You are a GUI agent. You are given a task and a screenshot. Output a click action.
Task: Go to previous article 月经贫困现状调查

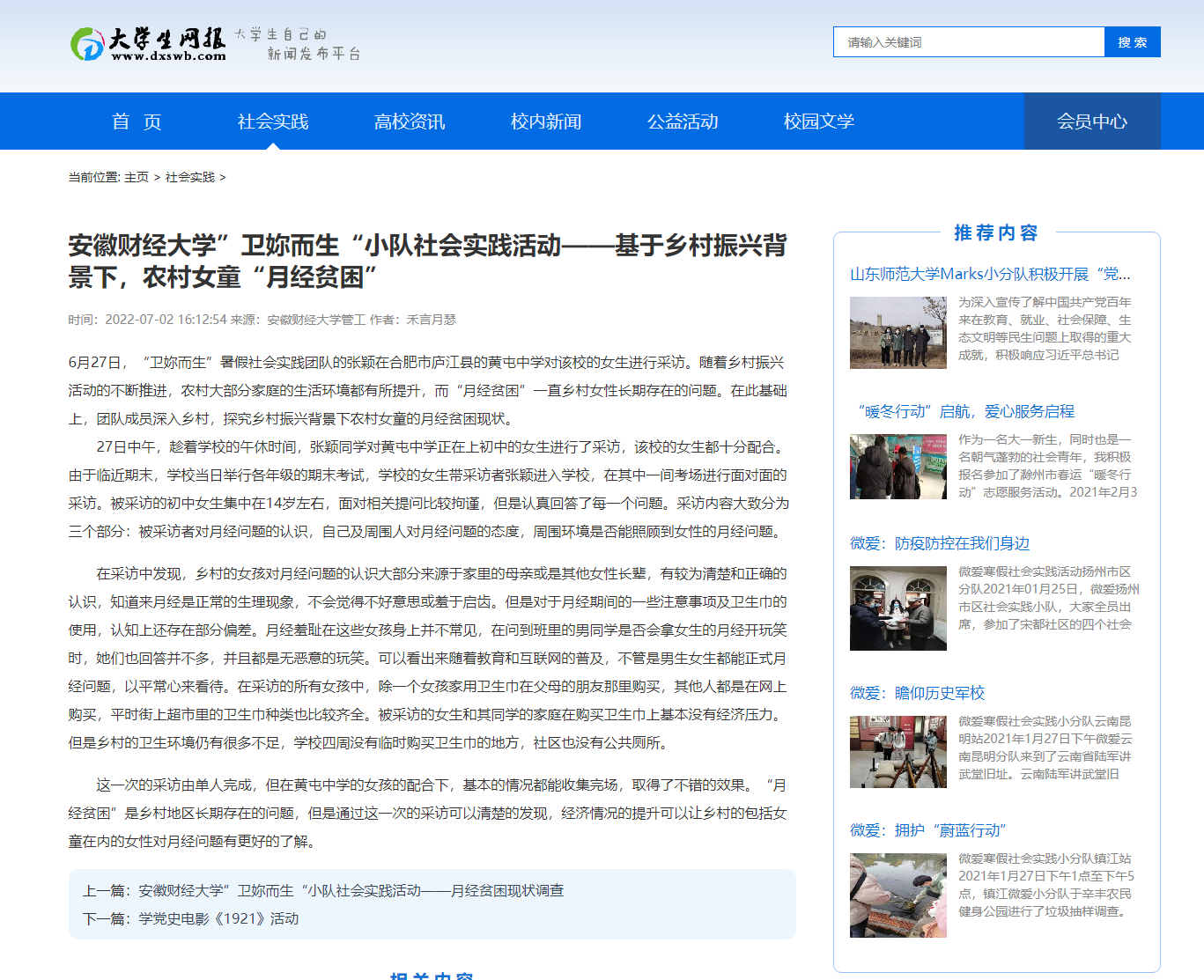tap(351, 891)
